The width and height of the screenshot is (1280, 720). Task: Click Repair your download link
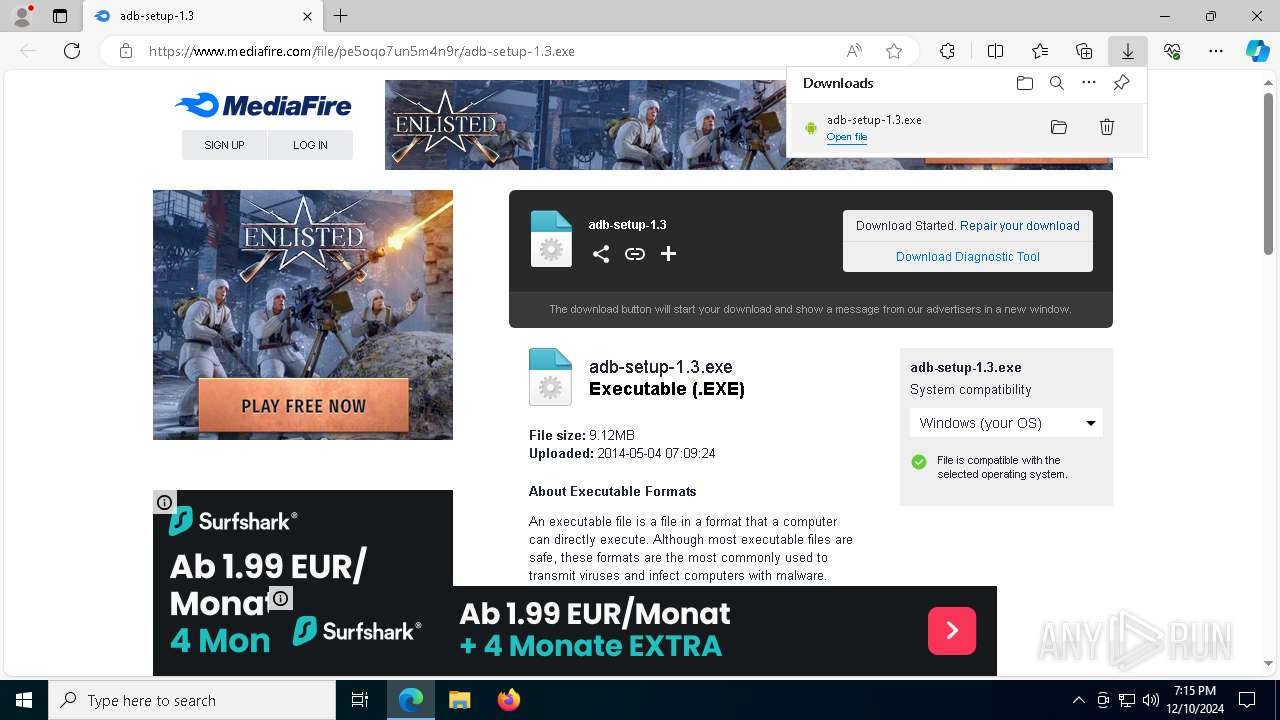1020,226
